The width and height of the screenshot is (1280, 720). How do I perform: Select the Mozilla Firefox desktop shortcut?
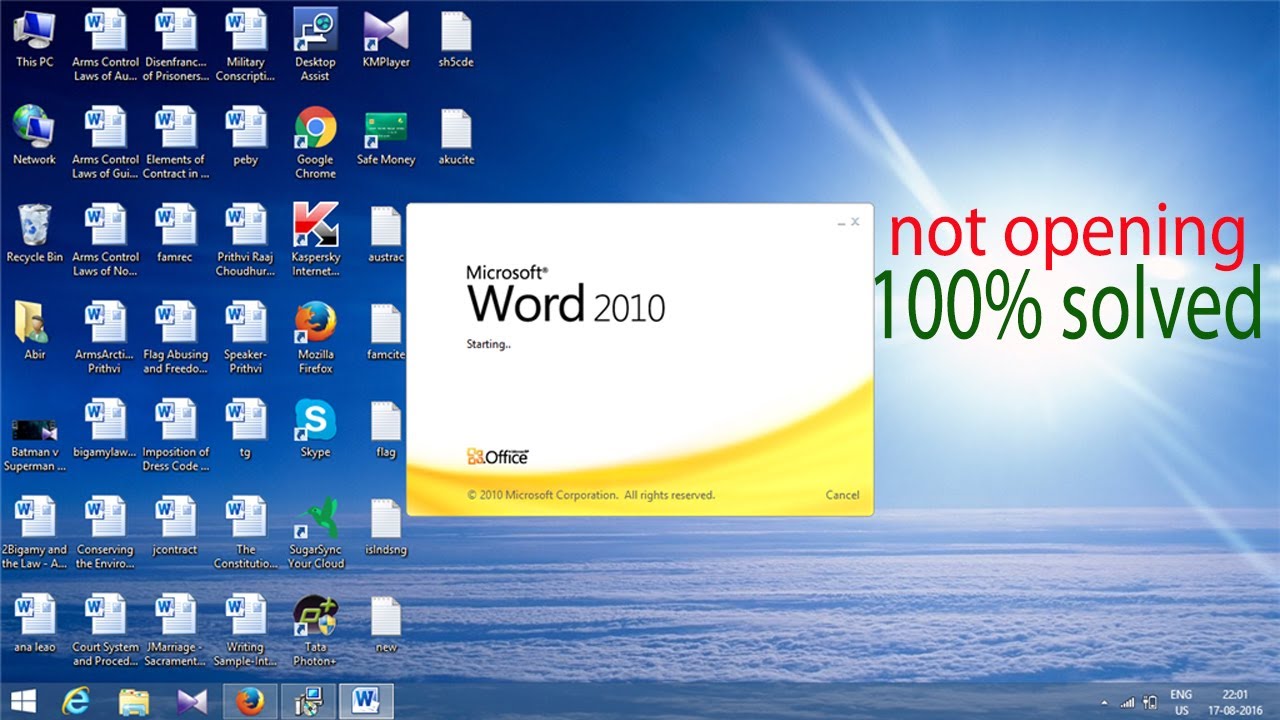[315, 338]
